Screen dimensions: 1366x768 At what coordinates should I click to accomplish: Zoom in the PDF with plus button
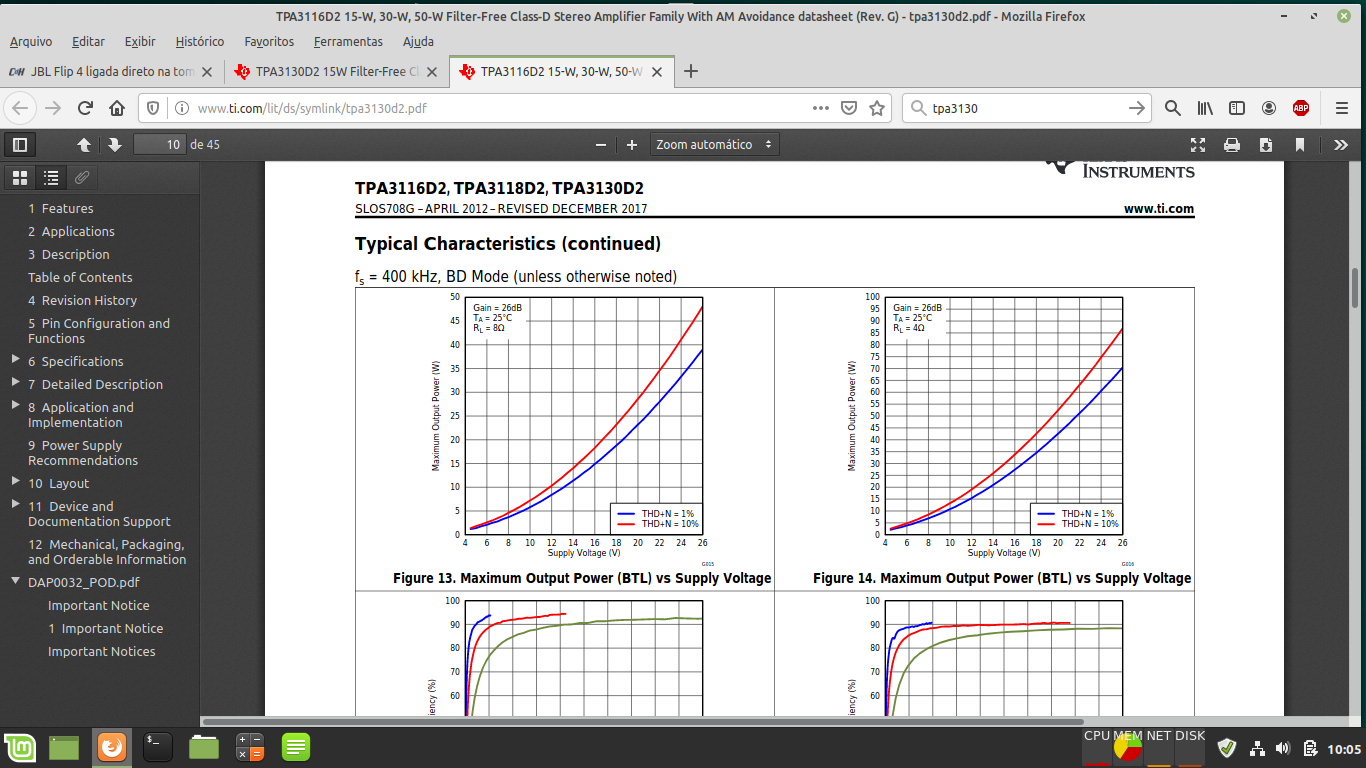632,145
